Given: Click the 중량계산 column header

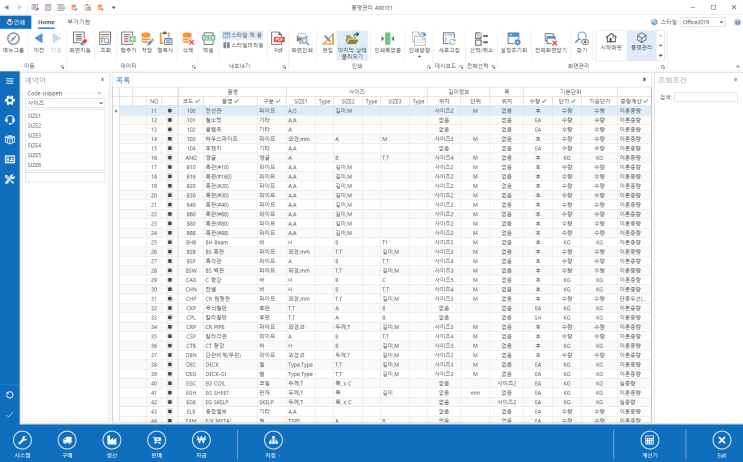Looking at the screenshot, I should point(634,101).
